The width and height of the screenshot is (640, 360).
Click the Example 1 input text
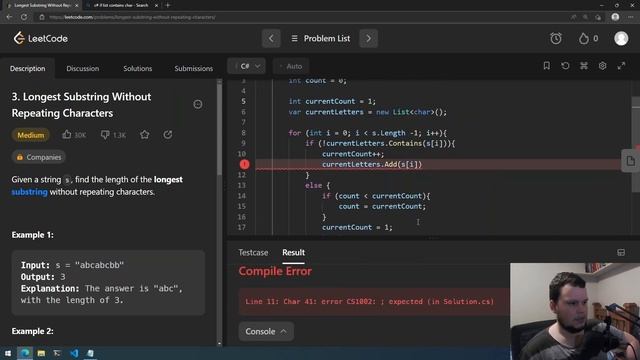[72, 265]
